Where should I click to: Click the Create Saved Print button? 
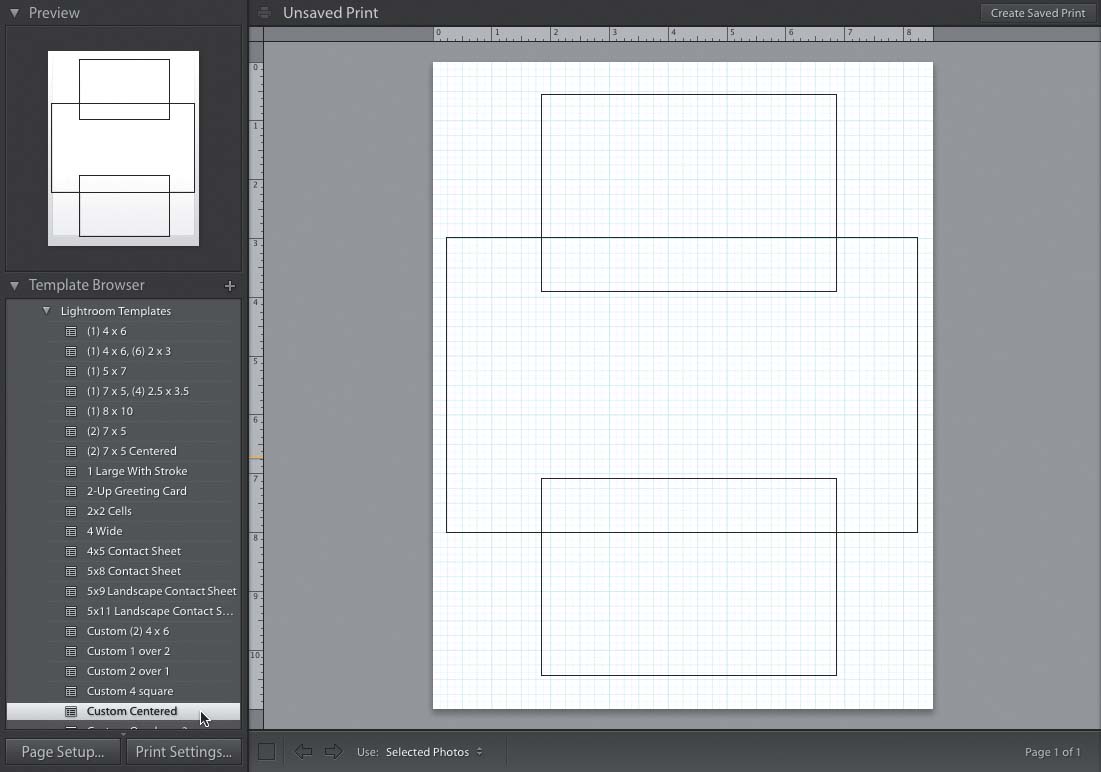tap(1037, 13)
